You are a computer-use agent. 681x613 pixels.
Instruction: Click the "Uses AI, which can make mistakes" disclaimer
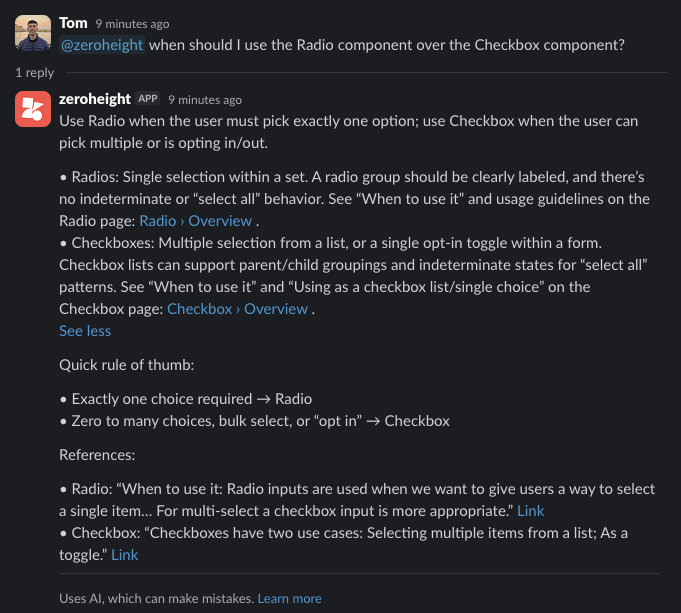tap(156, 598)
